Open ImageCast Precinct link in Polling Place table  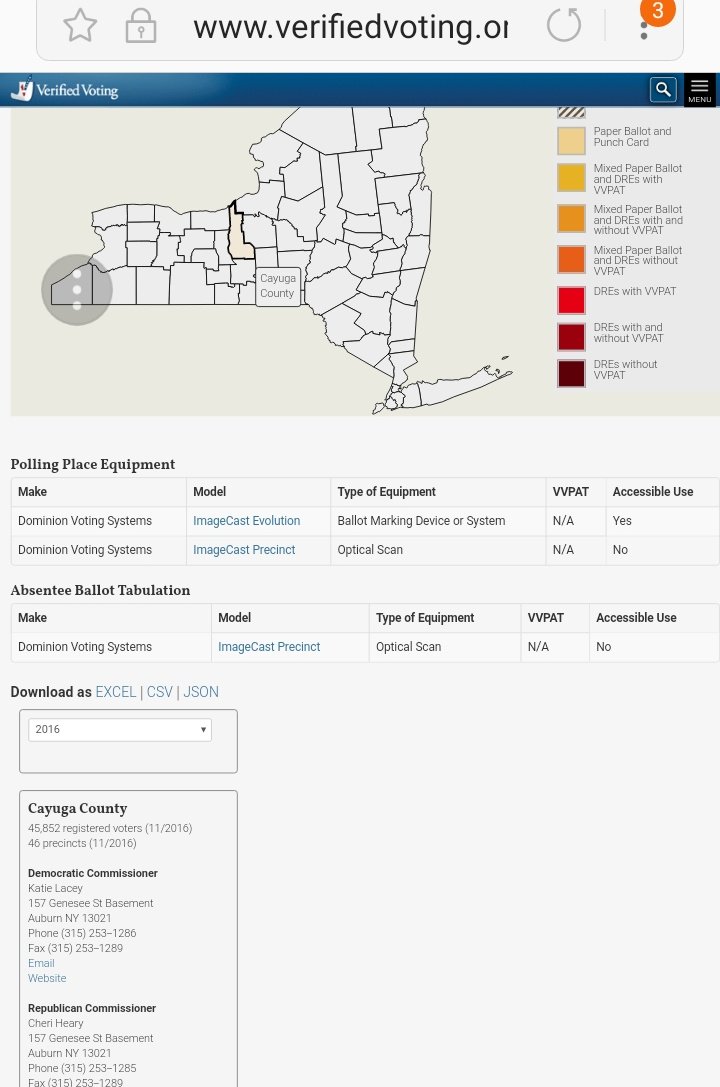[244, 550]
